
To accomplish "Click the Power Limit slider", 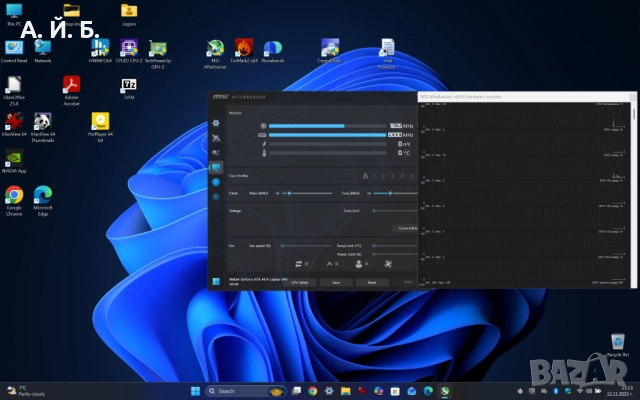I will click(395, 254).
